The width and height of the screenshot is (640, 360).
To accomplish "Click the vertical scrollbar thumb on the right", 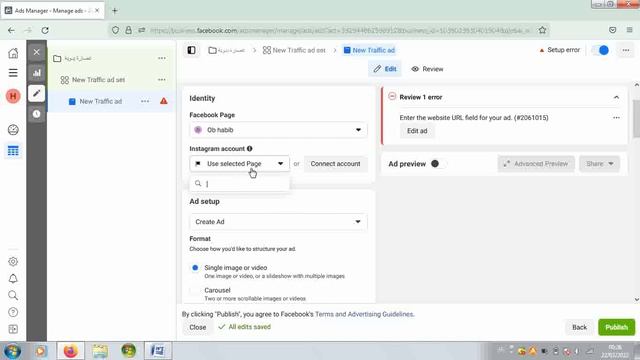I will click(636, 118).
